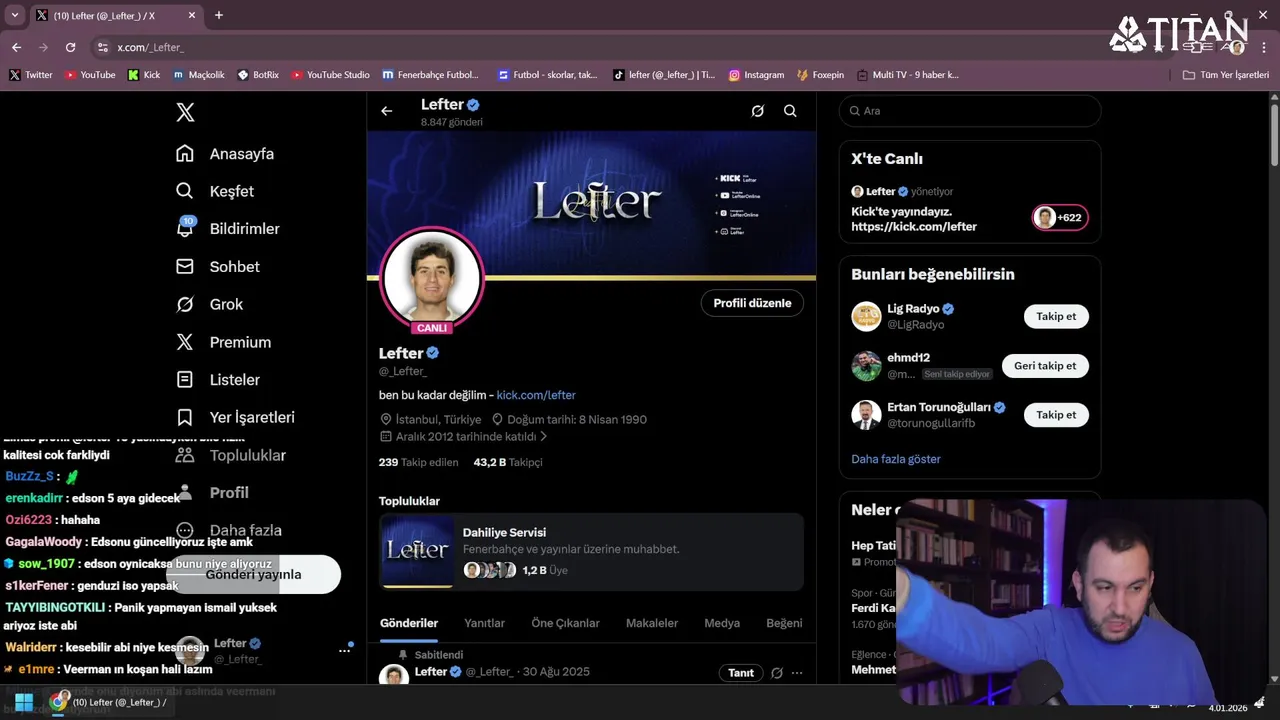Select Gönderiler tab
The width and height of the screenshot is (1280, 720).
(409, 623)
